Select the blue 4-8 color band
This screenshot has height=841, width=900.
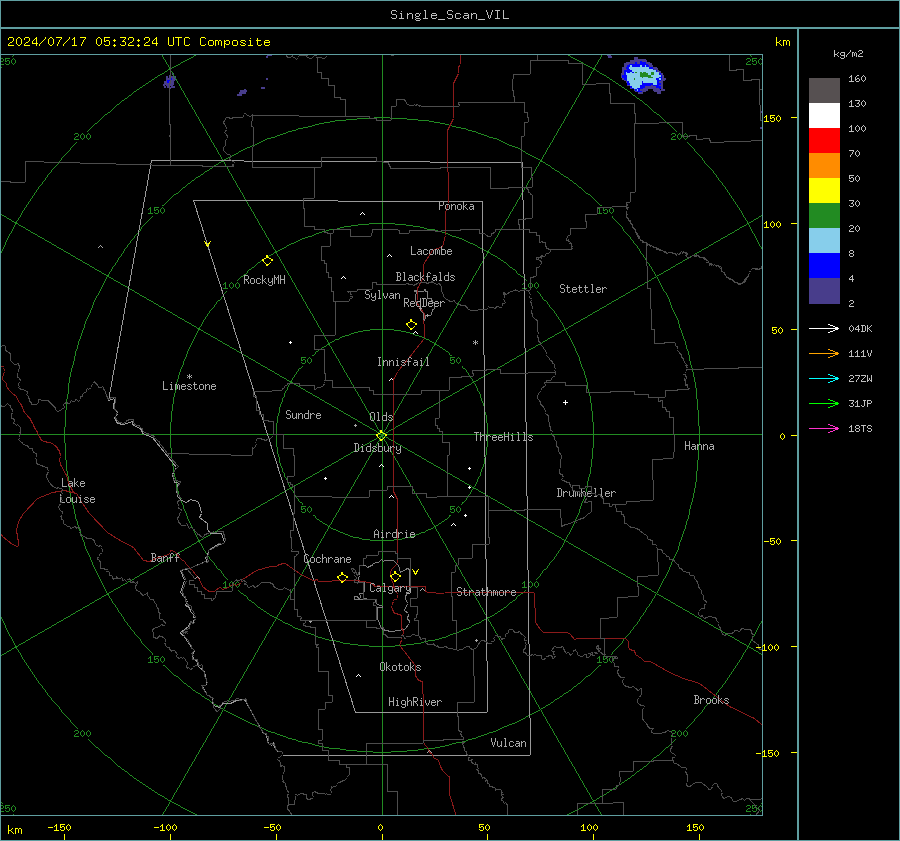coord(824,266)
